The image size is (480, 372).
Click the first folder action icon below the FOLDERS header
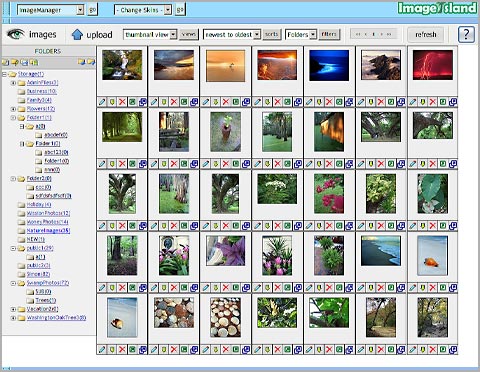click(5, 62)
